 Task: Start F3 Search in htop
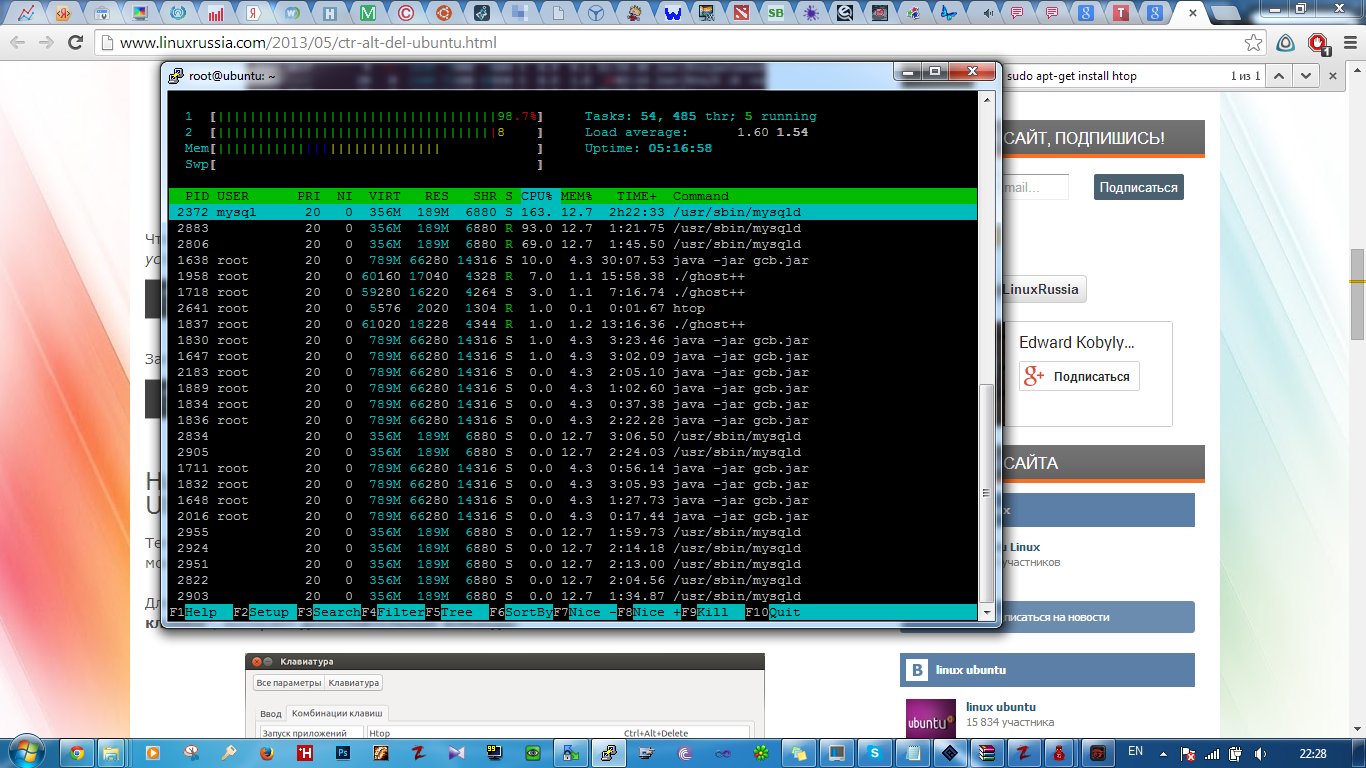329,612
